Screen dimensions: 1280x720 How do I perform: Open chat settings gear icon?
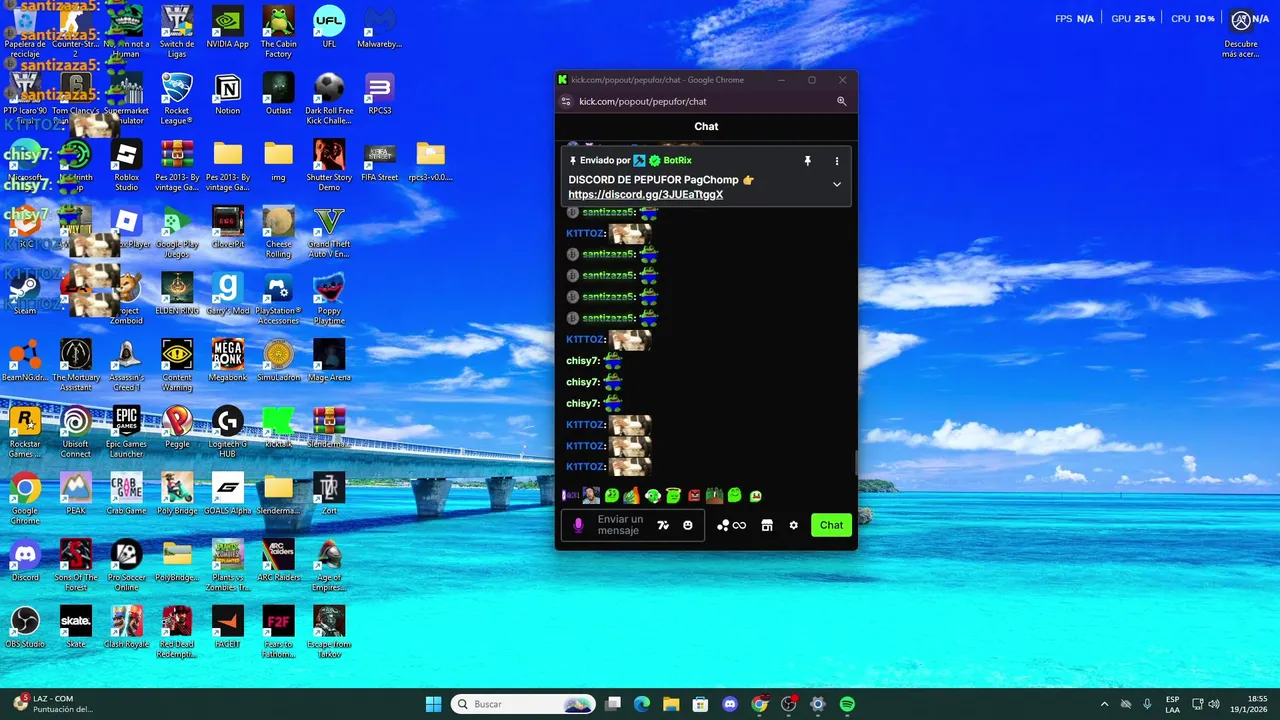coord(794,525)
